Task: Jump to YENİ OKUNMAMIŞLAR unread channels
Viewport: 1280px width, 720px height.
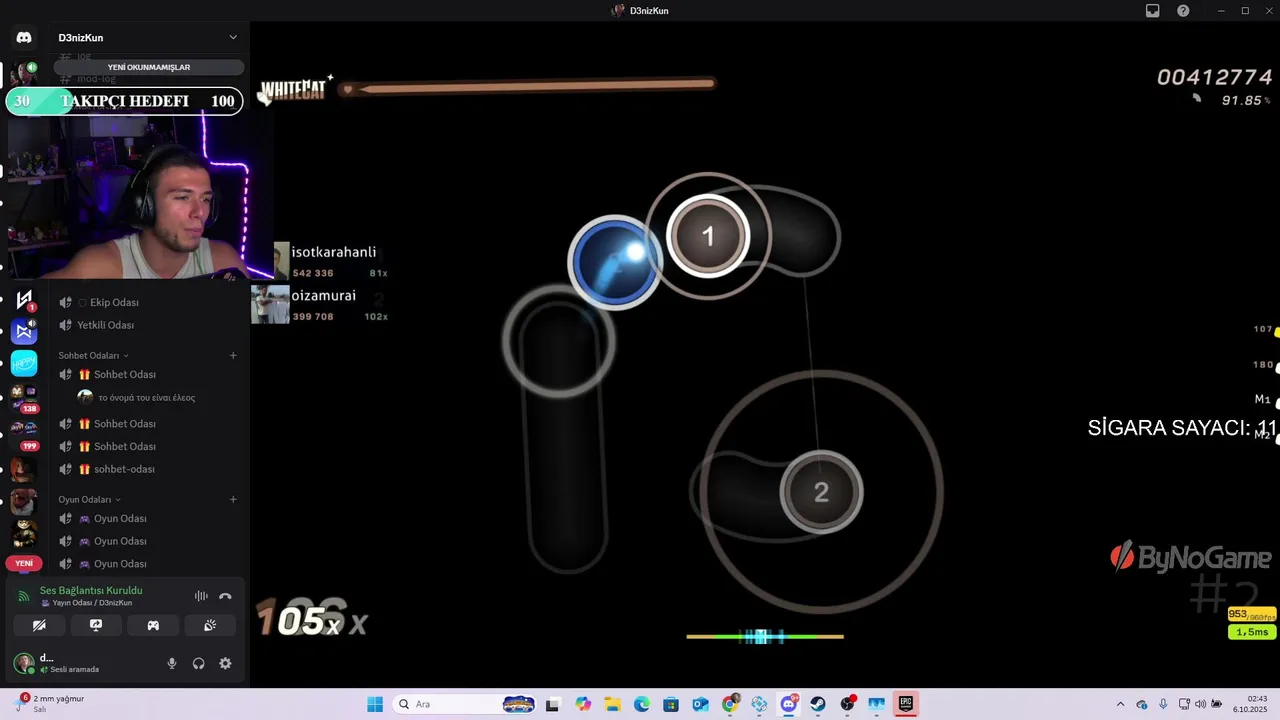Action: click(x=149, y=67)
